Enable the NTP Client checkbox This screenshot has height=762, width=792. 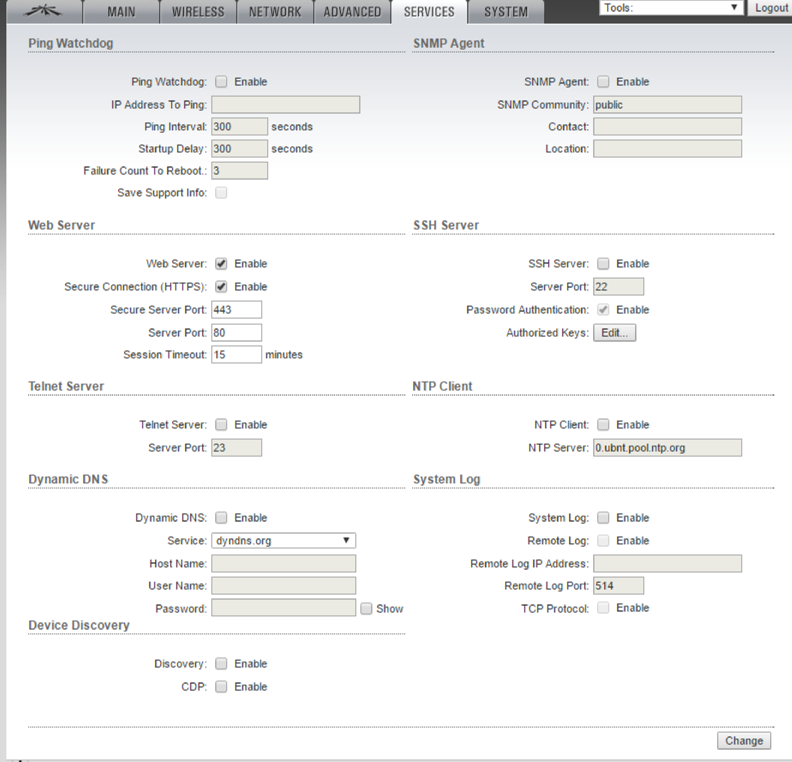tap(603, 424)
